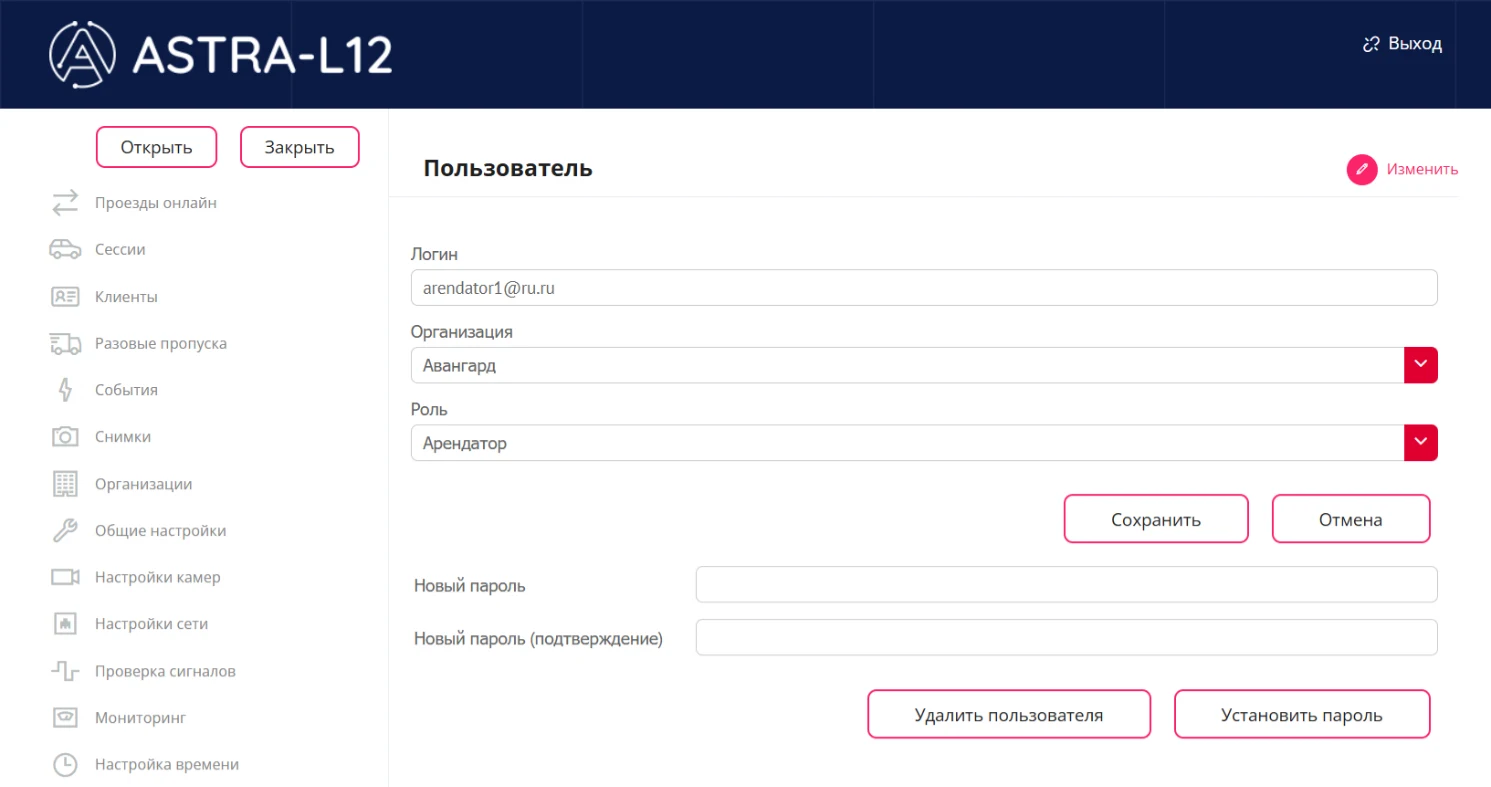
Task: Click the truck icon for Разовые пропуска
Action: (65, 344)
